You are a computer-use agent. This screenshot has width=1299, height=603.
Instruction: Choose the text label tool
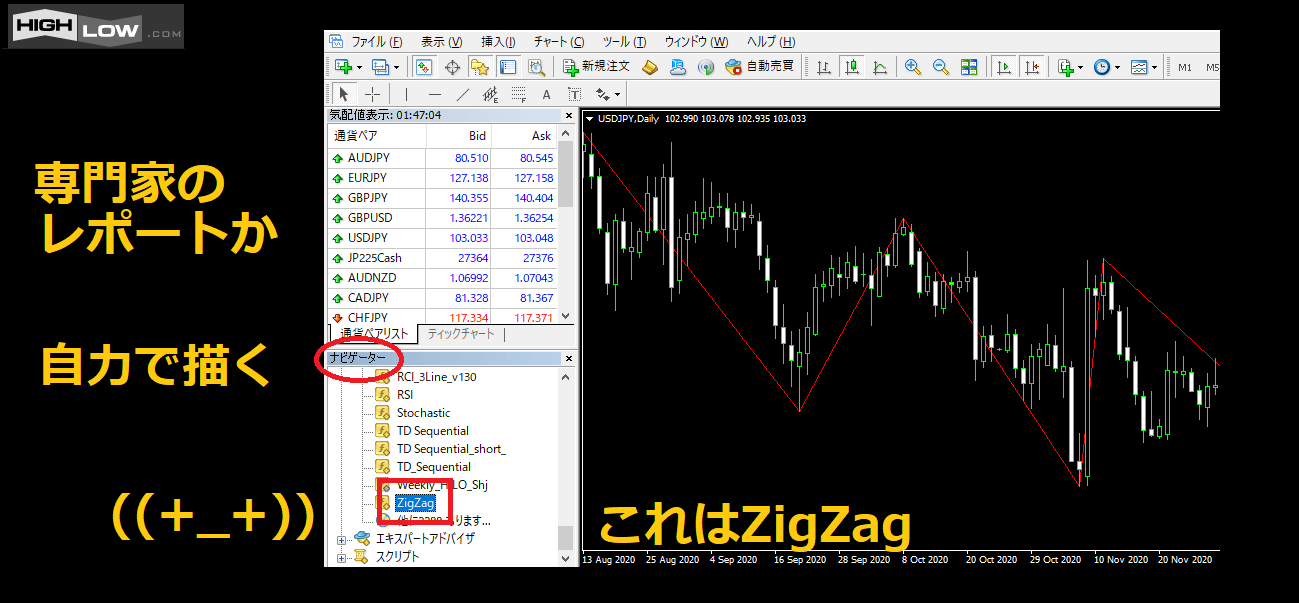point(546,94)
